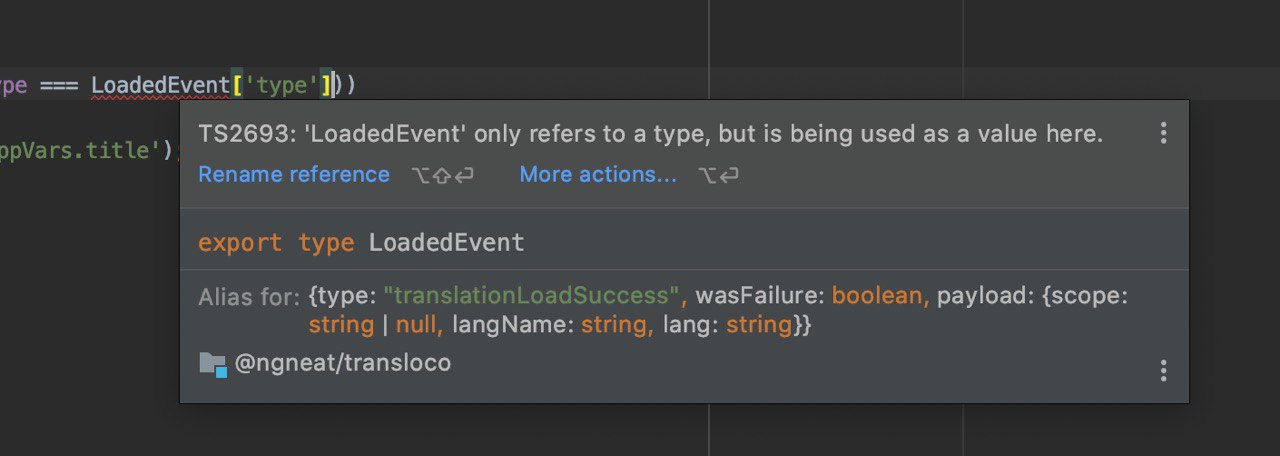Click the library folder icon beside @ngneat/transloco
Screen dimensions: 1280x456
pyautogui.click(x=213, y=364)
